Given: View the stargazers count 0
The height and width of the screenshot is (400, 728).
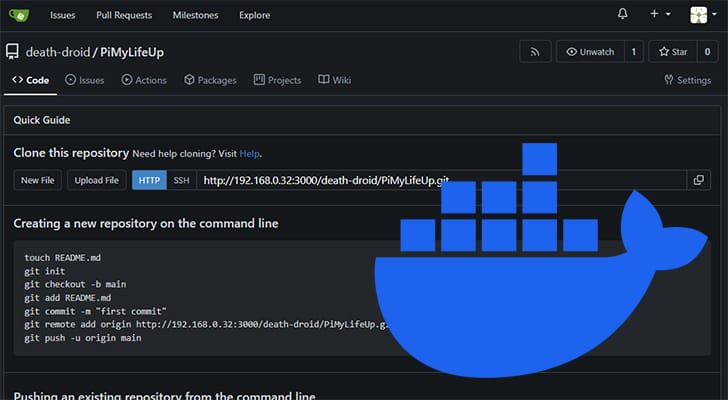Looking at the screenshot, I should 707,52.
